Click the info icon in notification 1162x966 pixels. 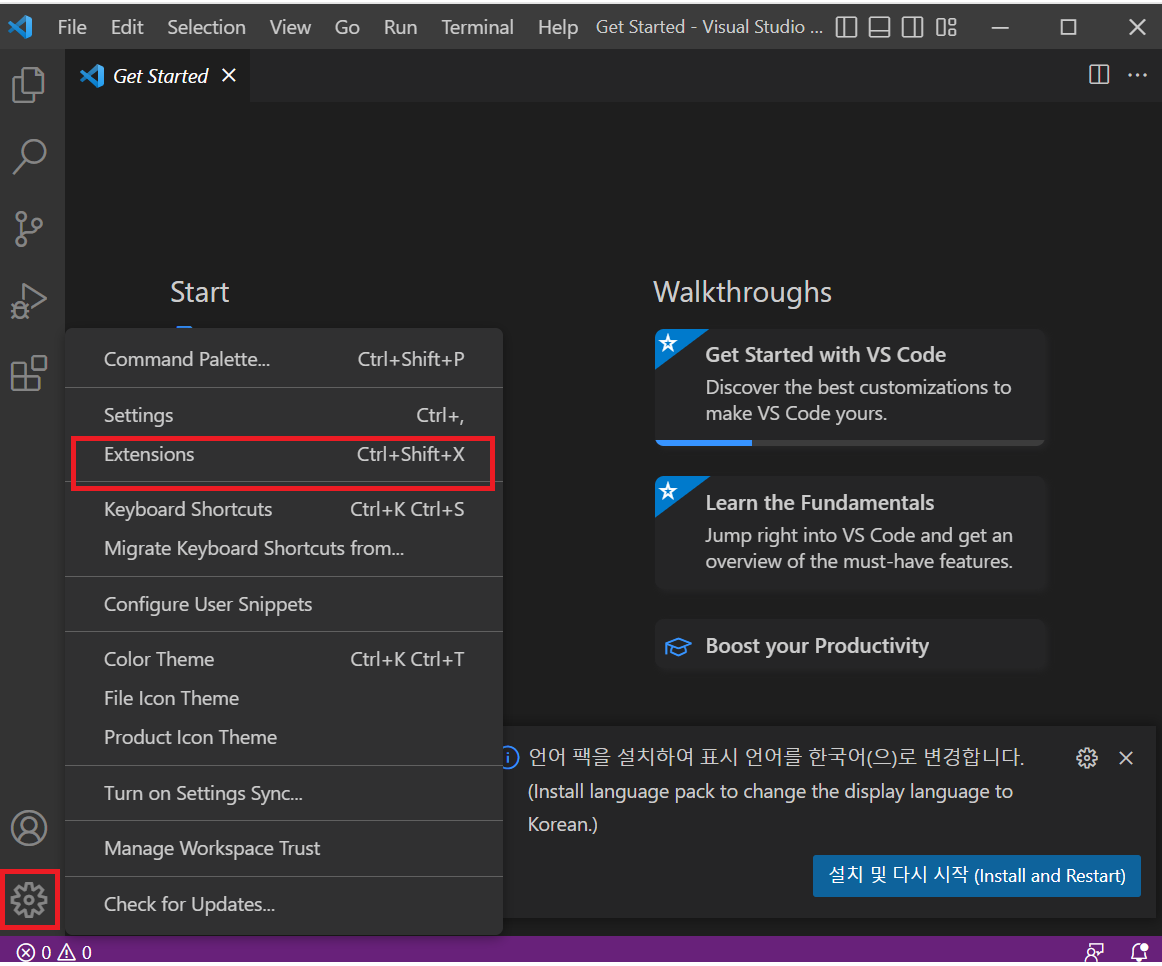tap(511, 757)
